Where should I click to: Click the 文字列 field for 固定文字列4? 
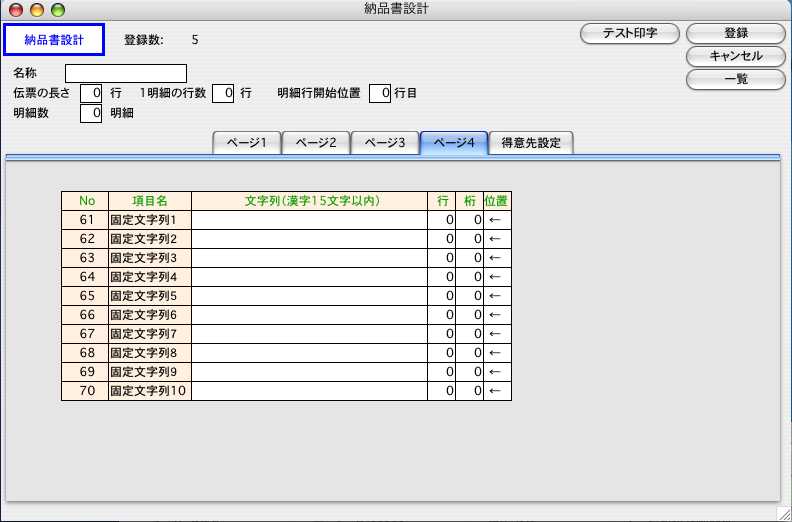tap(310, 277)
